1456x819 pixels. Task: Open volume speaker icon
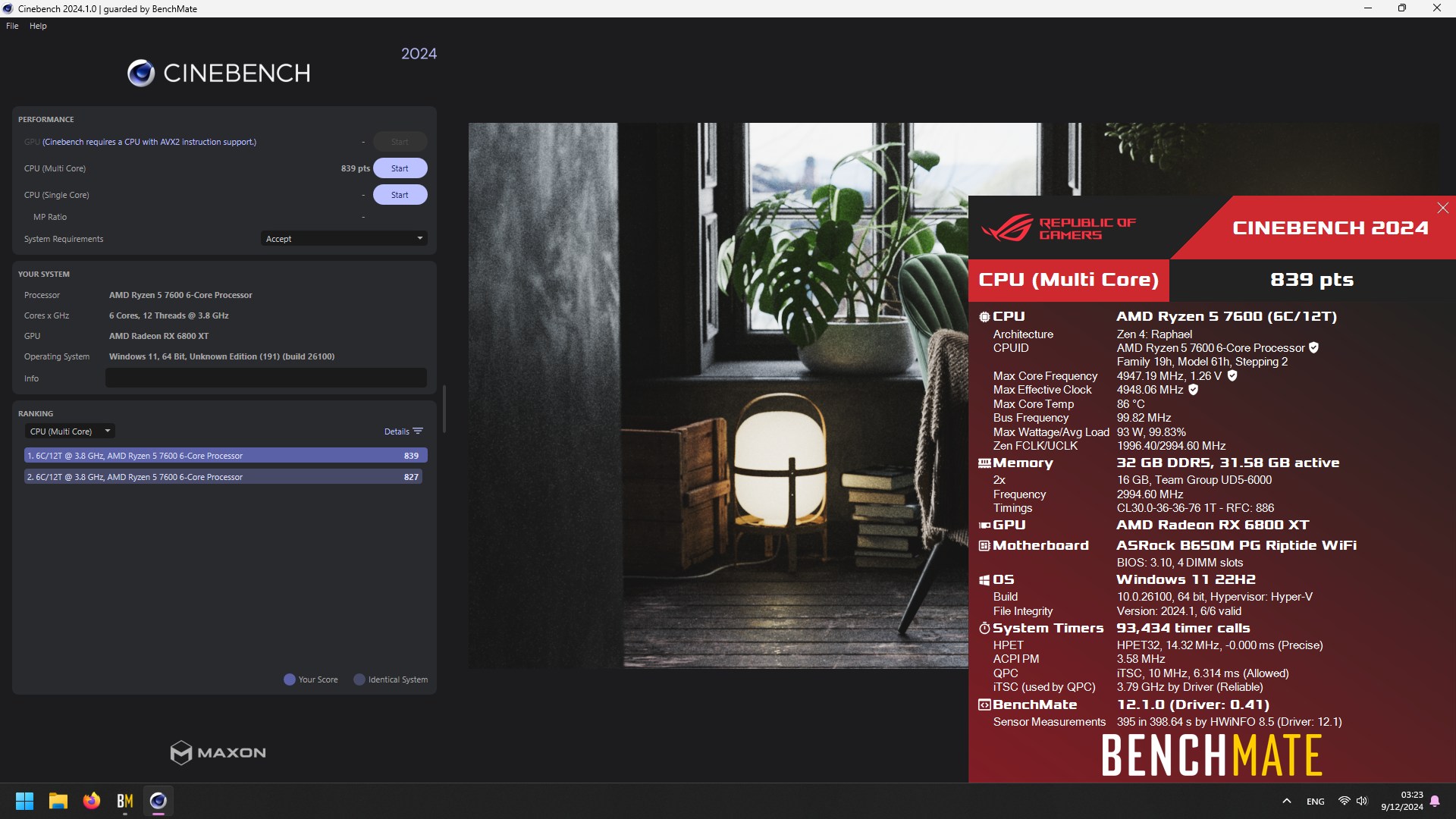pos(1362,801)
